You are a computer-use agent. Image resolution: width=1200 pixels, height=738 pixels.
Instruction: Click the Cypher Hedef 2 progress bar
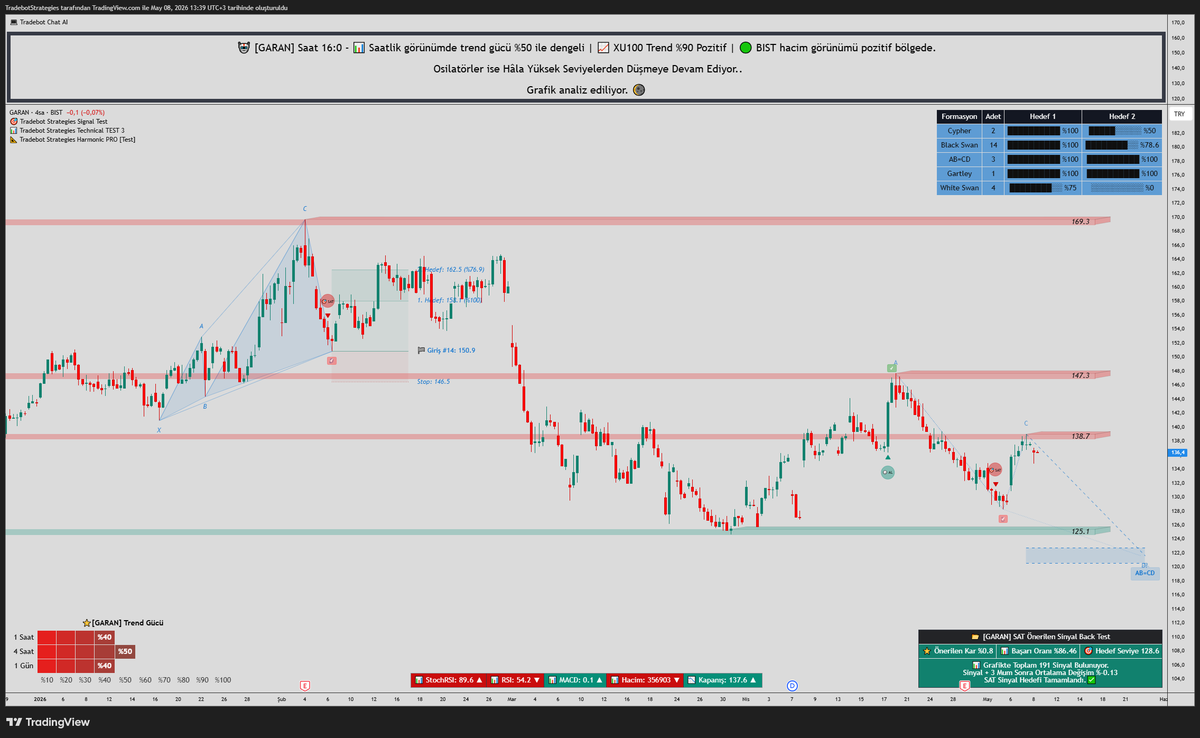1114,131
